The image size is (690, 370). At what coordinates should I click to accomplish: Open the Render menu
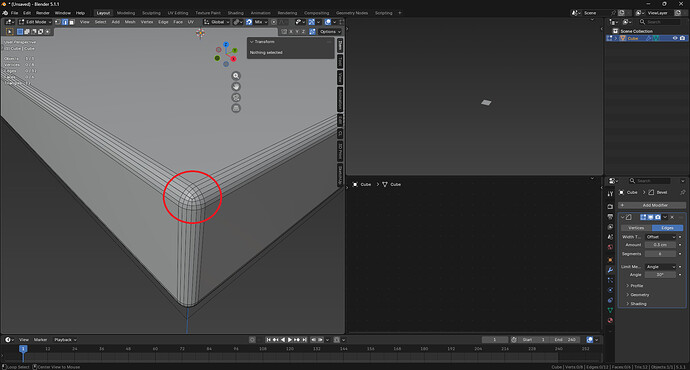point(43,13)
